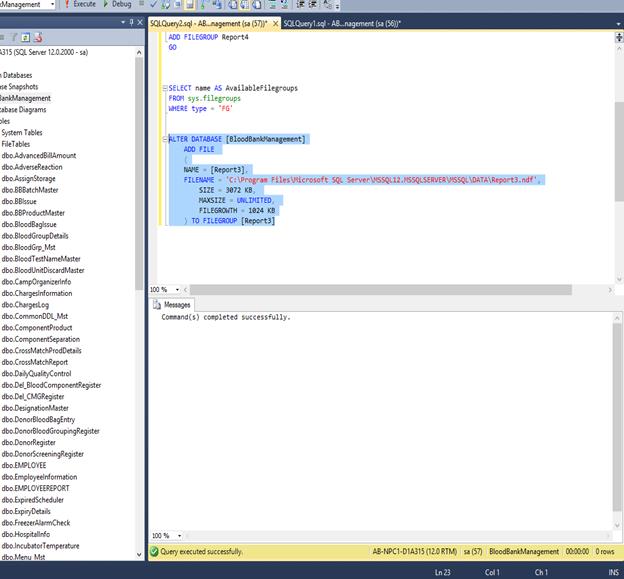Click the Debug button in toolbar
Viewport: 624px width, 579px height.
[120, 5]
